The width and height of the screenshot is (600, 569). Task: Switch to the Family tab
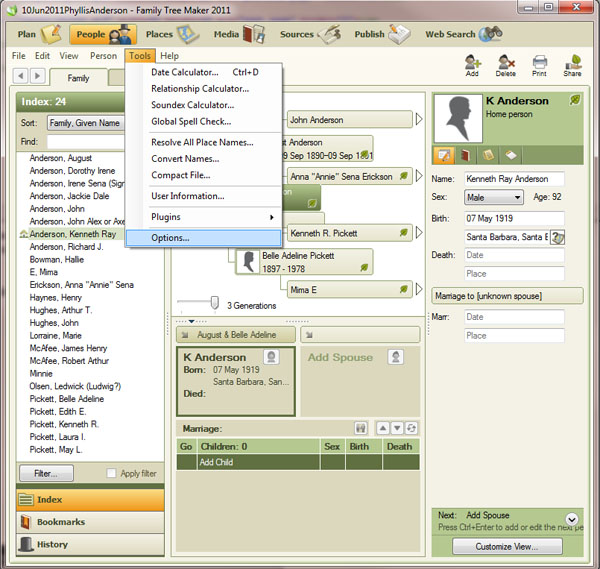pyautogui.click(x=78, y=78)
